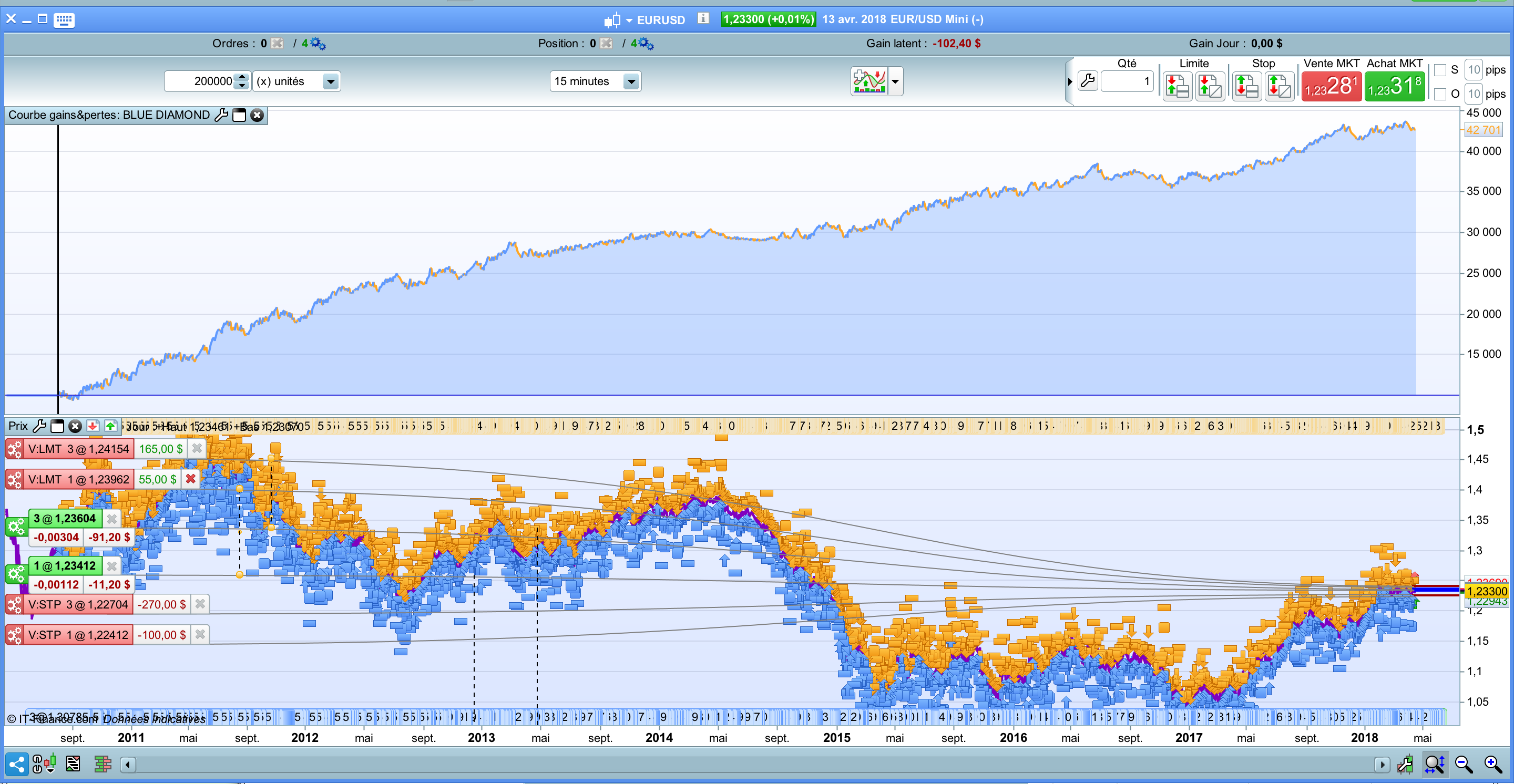Click the zoom out magnifier icon
Screen dimensions: 1514x784
pyautogui.click(x=1464, y=764)
